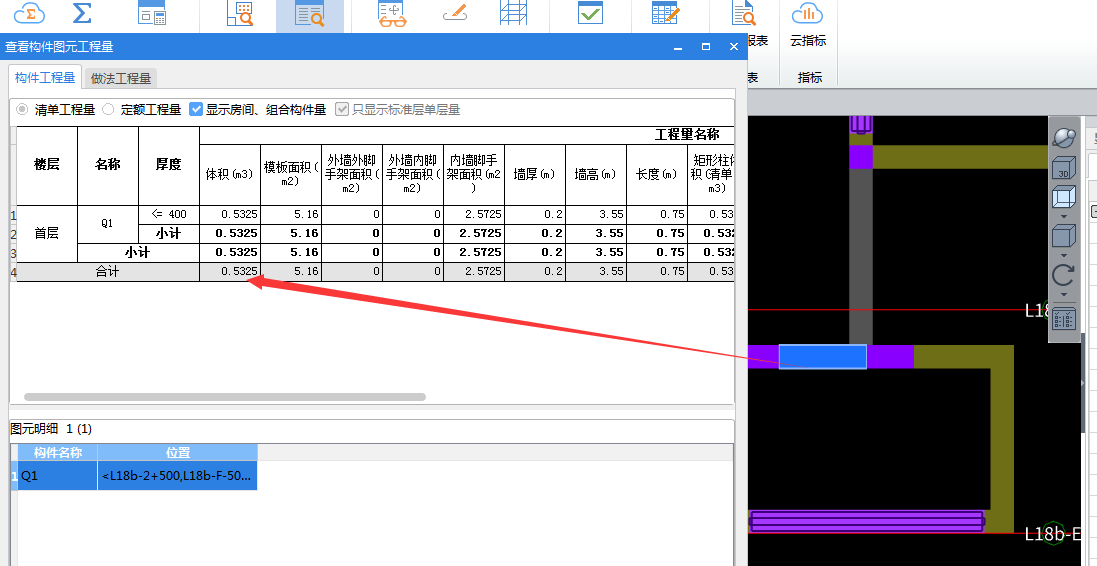The image size is (1097, 566).
Task: Switch to the 做法工程量 tab
Action: tap(121, 78)
